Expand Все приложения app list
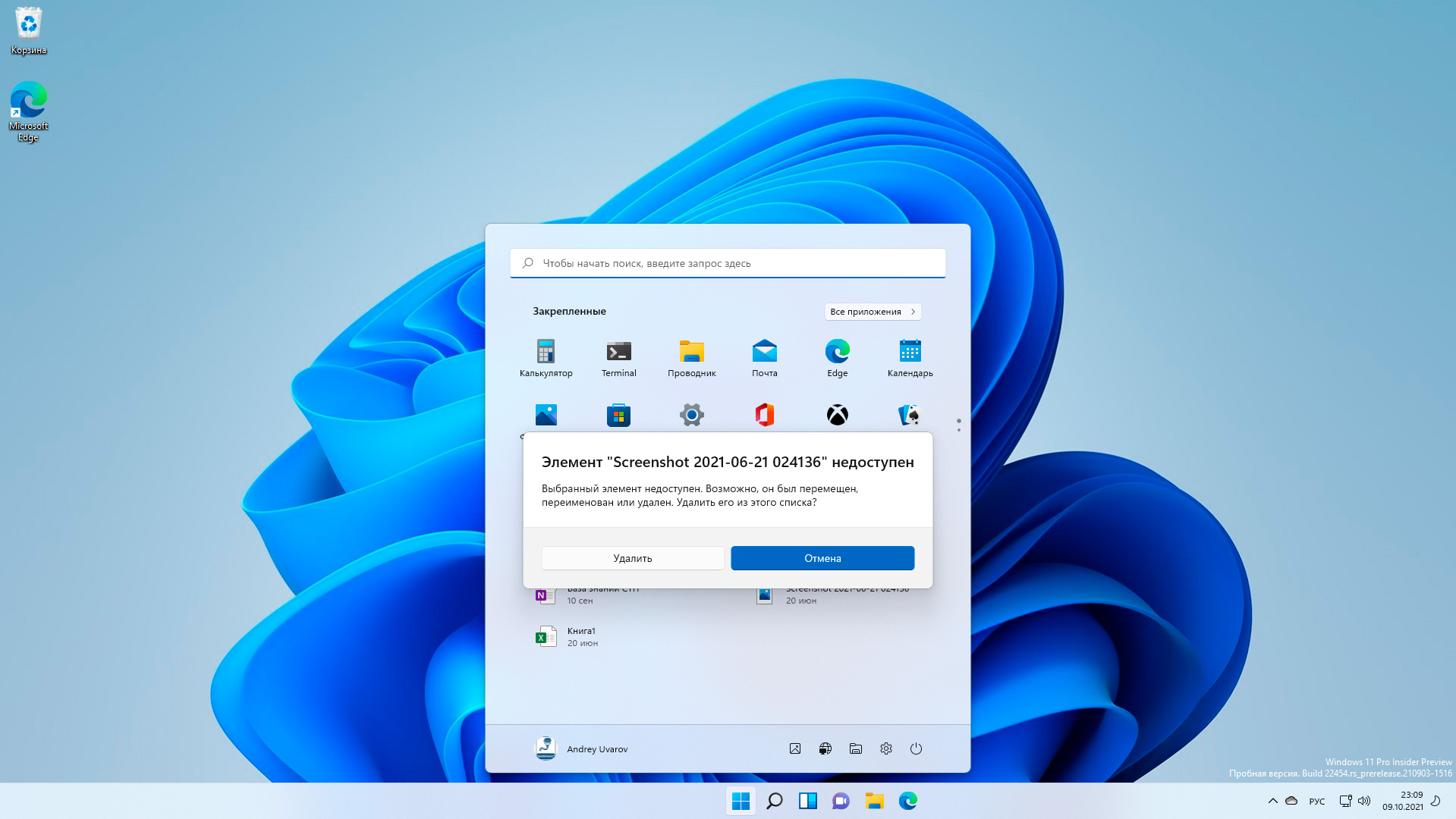The height and width of the screenshot is (819, 1456). 873,312
